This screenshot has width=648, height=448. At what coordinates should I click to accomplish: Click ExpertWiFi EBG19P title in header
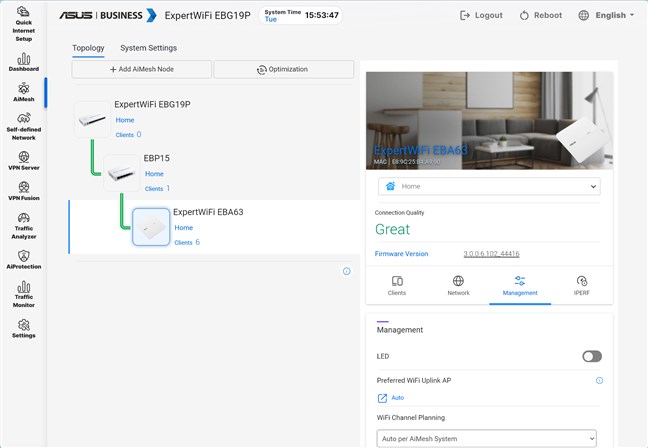point(207,16)
